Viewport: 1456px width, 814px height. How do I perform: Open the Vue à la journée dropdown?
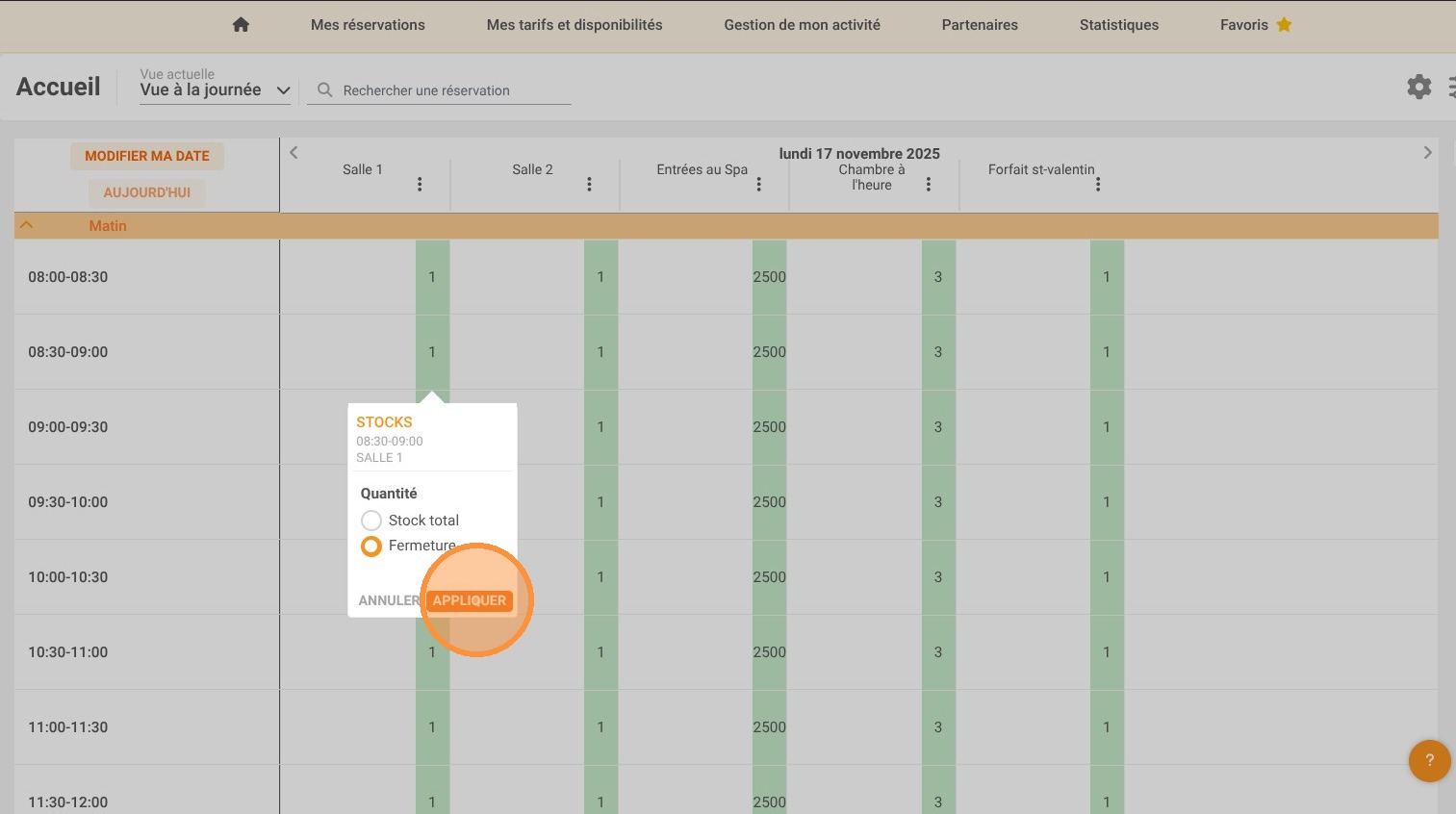coord(216,89)
